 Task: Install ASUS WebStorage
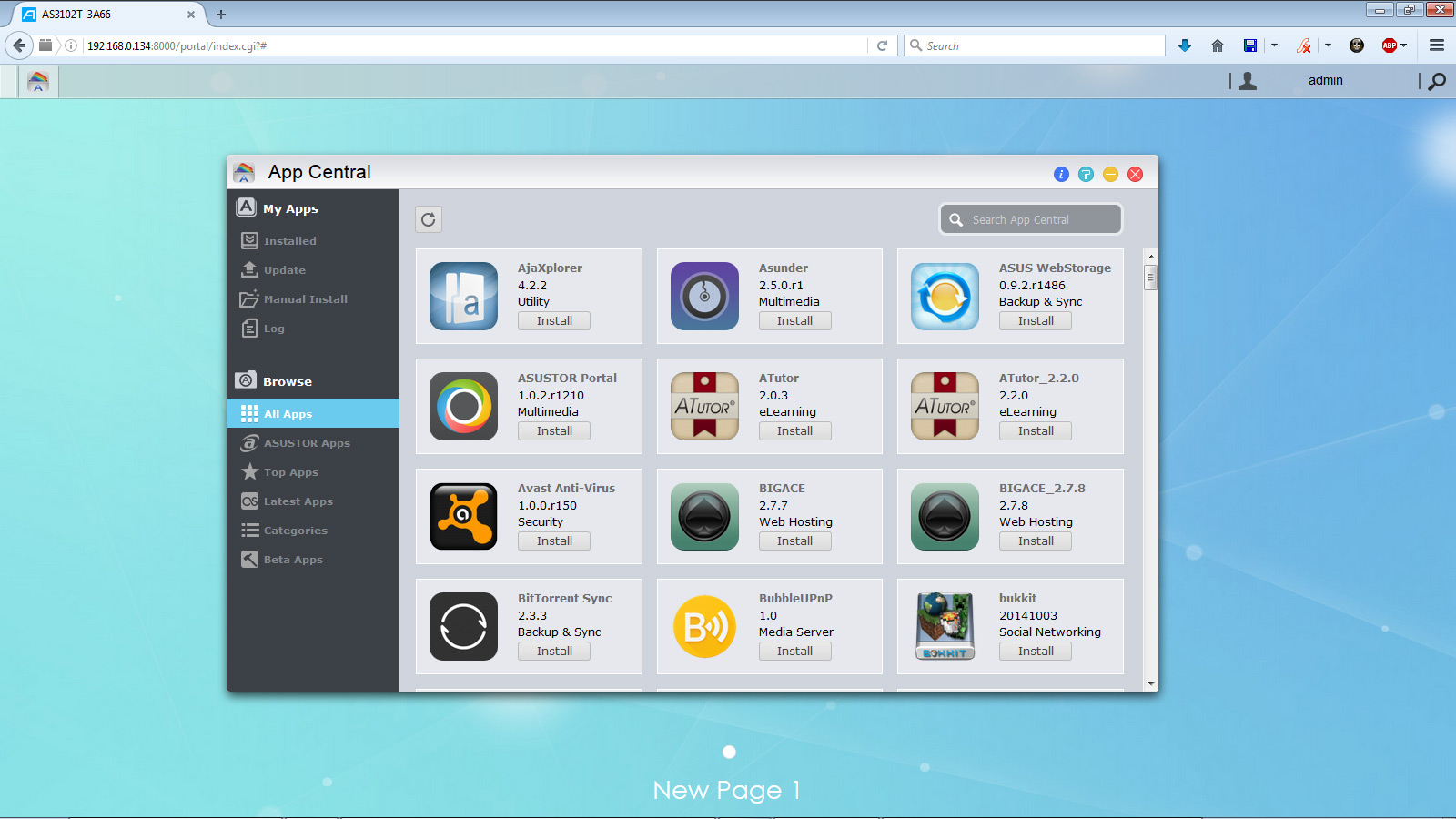coord(1036,321)
